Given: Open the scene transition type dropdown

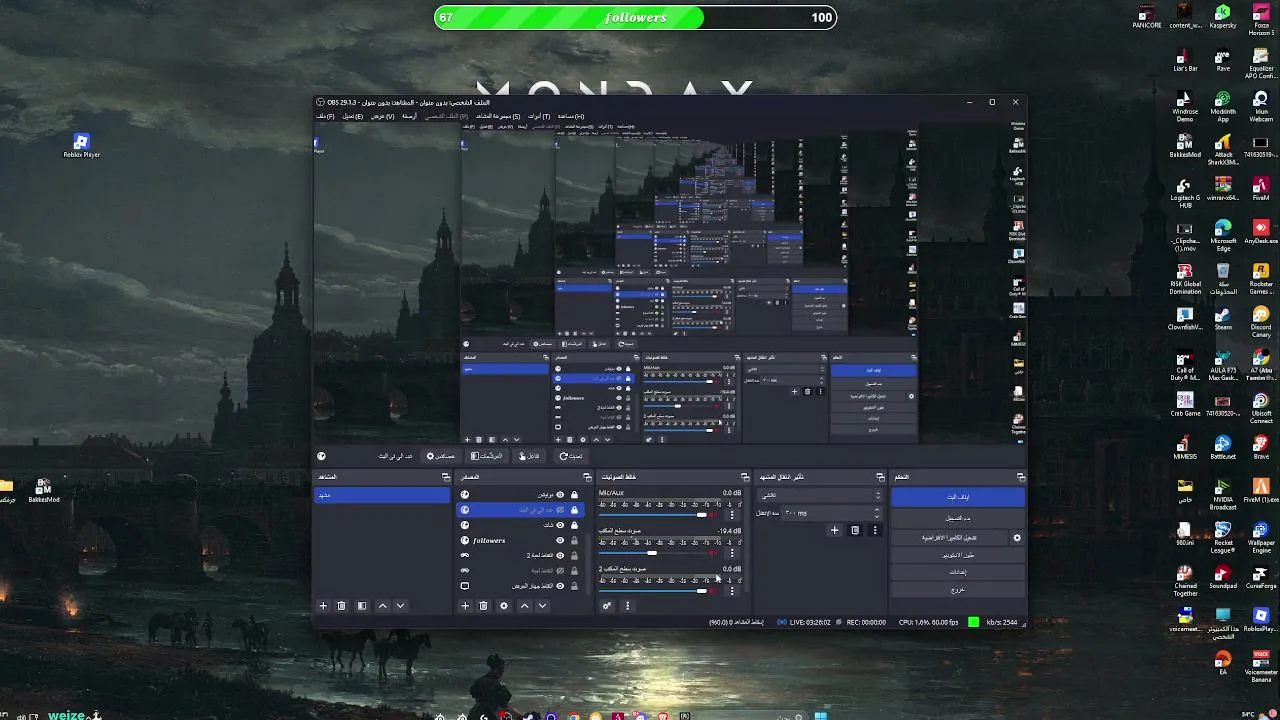Looking at the screenshot, I should (820, 495).
